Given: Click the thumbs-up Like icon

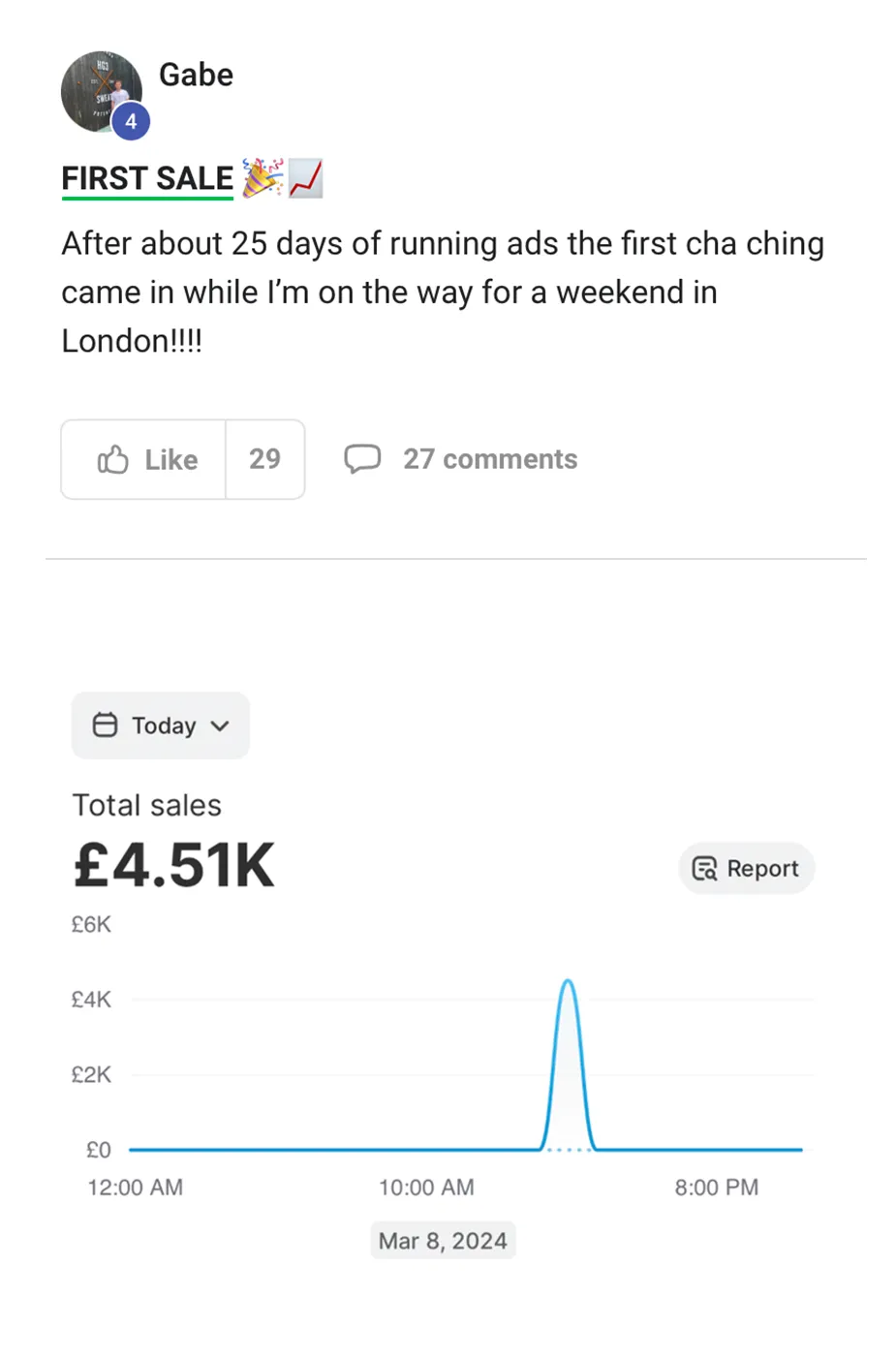Looking at the screenshot, I should tap(112, 459).
